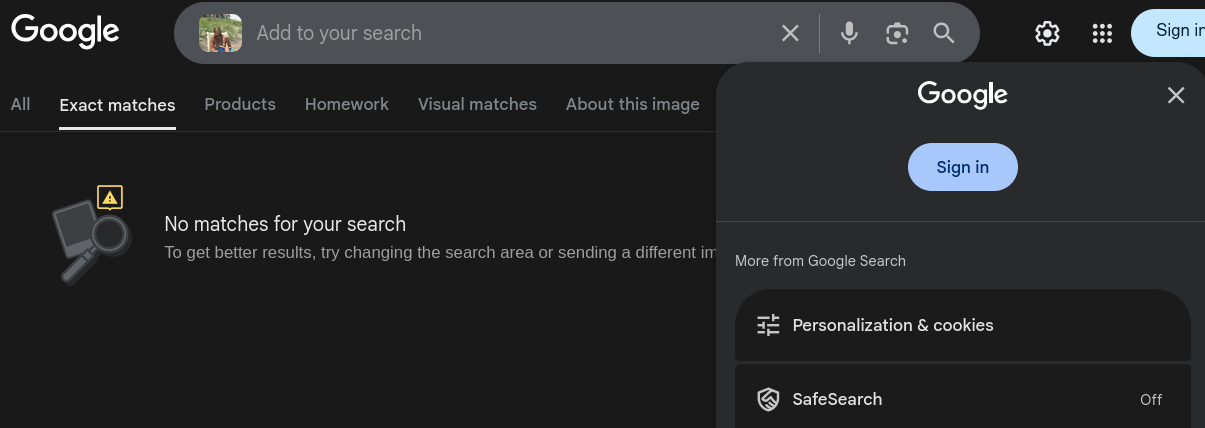Close the settings side panel
Image resolution: width=1205 pixels, height=428 pixels.
(x=1176, y=95)
